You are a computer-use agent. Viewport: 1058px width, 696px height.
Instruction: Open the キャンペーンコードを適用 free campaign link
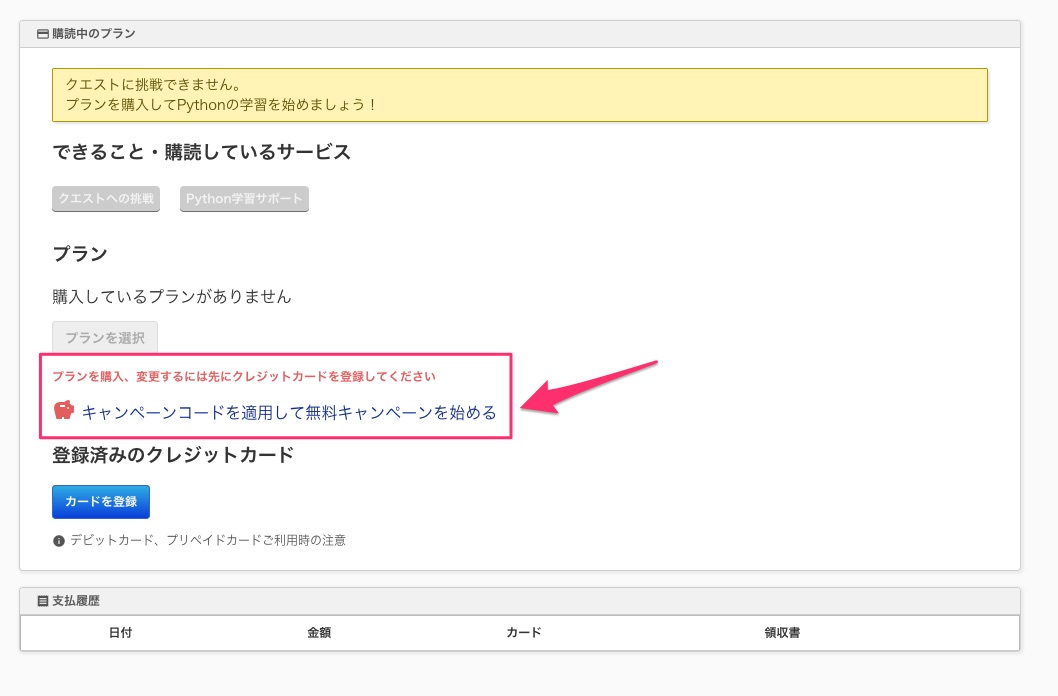click(289, 412)
